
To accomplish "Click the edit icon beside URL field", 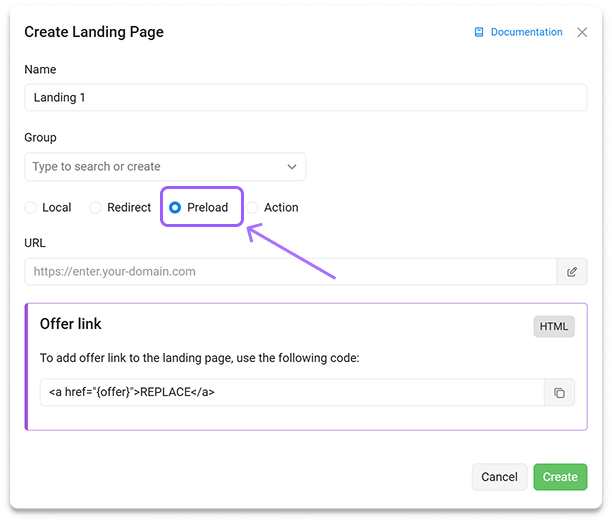I will (x=572, y=271).
